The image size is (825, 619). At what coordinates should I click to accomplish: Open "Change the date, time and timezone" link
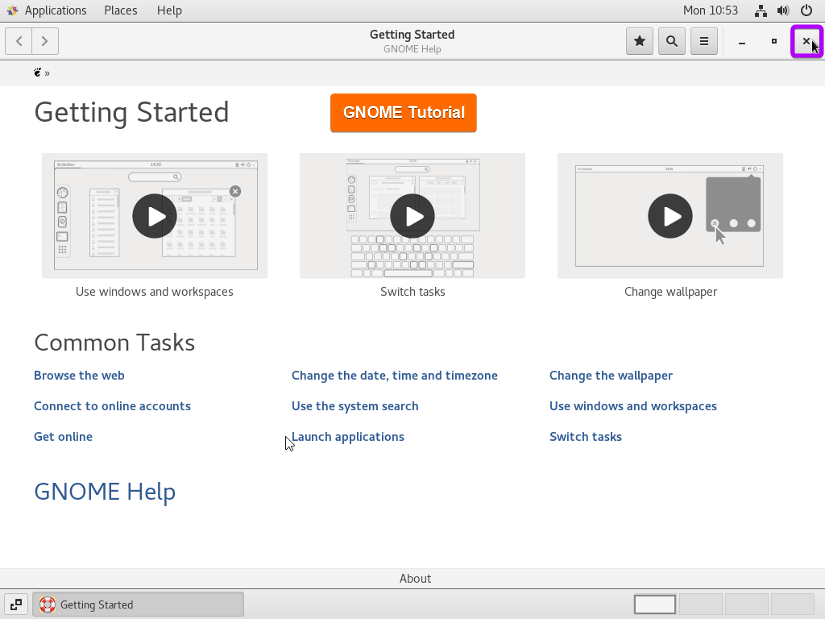pos(395,375)
